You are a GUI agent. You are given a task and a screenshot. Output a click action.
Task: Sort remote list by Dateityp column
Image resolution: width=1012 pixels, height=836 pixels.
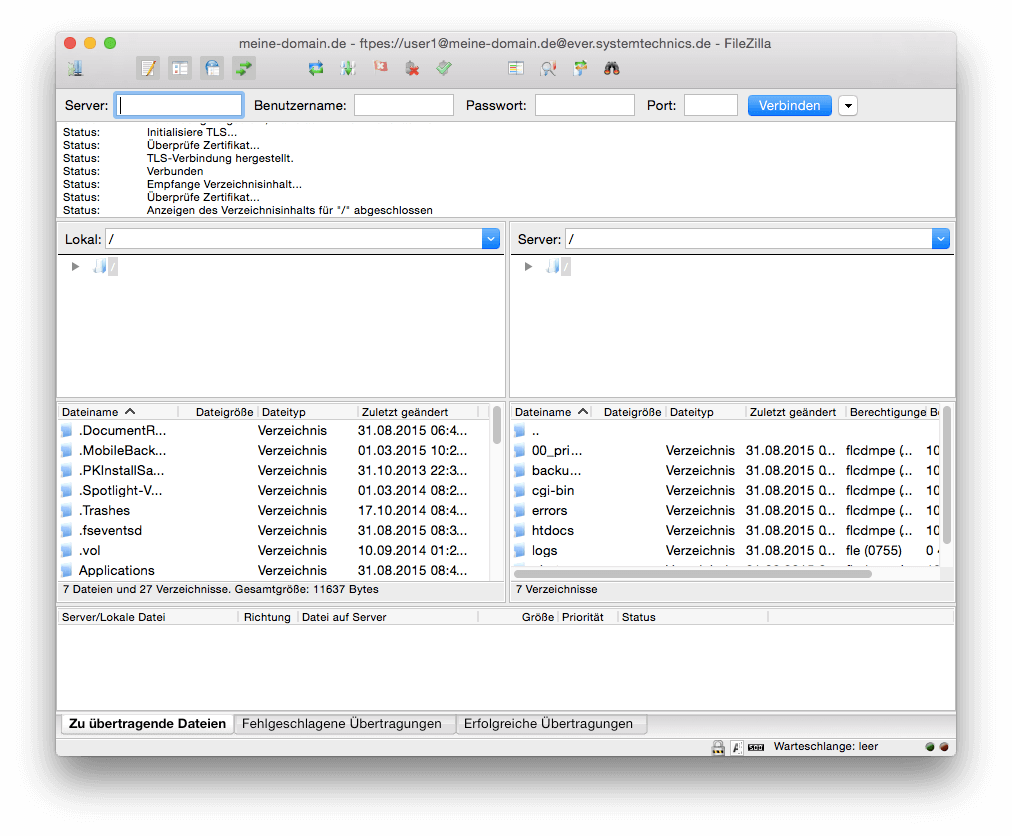[x=705, y=412]
